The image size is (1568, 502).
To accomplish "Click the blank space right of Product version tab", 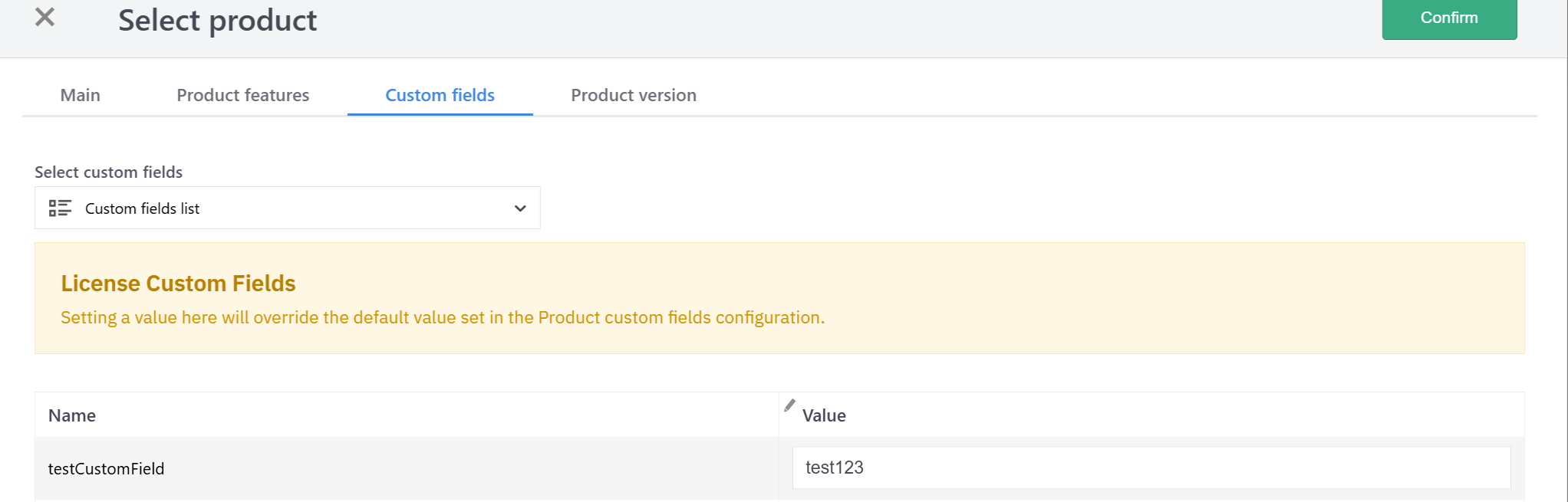I will point(1074,95).
